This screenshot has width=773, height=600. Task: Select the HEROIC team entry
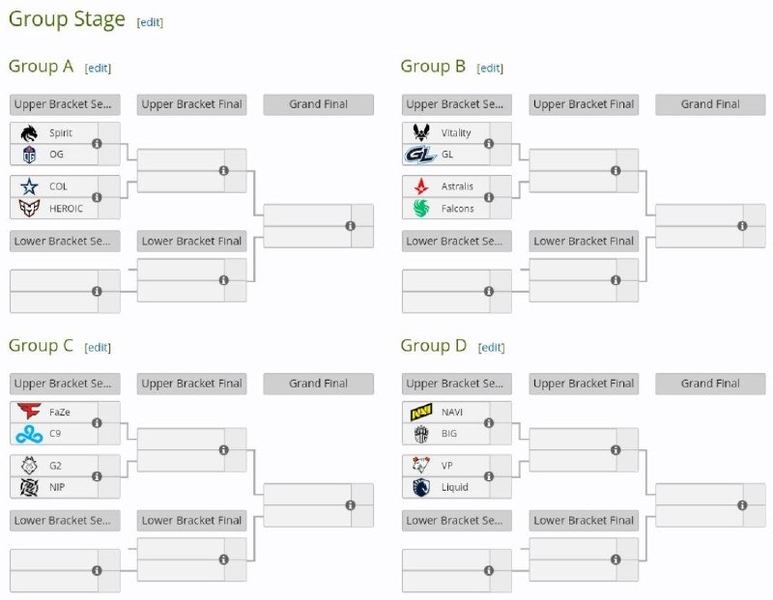point(66,208)
